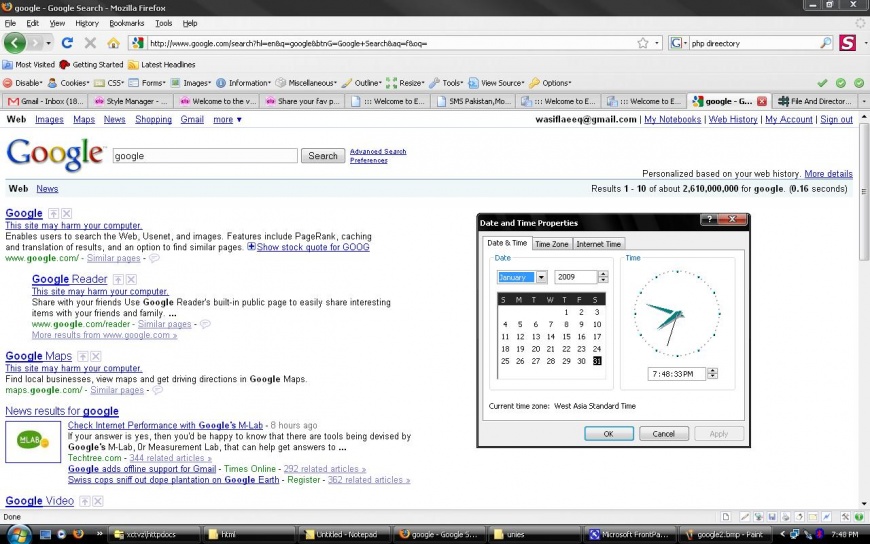Expand the stock quote for GOOG plus box
The height and width of the screenshot is (544, 870).
point(251,247)
